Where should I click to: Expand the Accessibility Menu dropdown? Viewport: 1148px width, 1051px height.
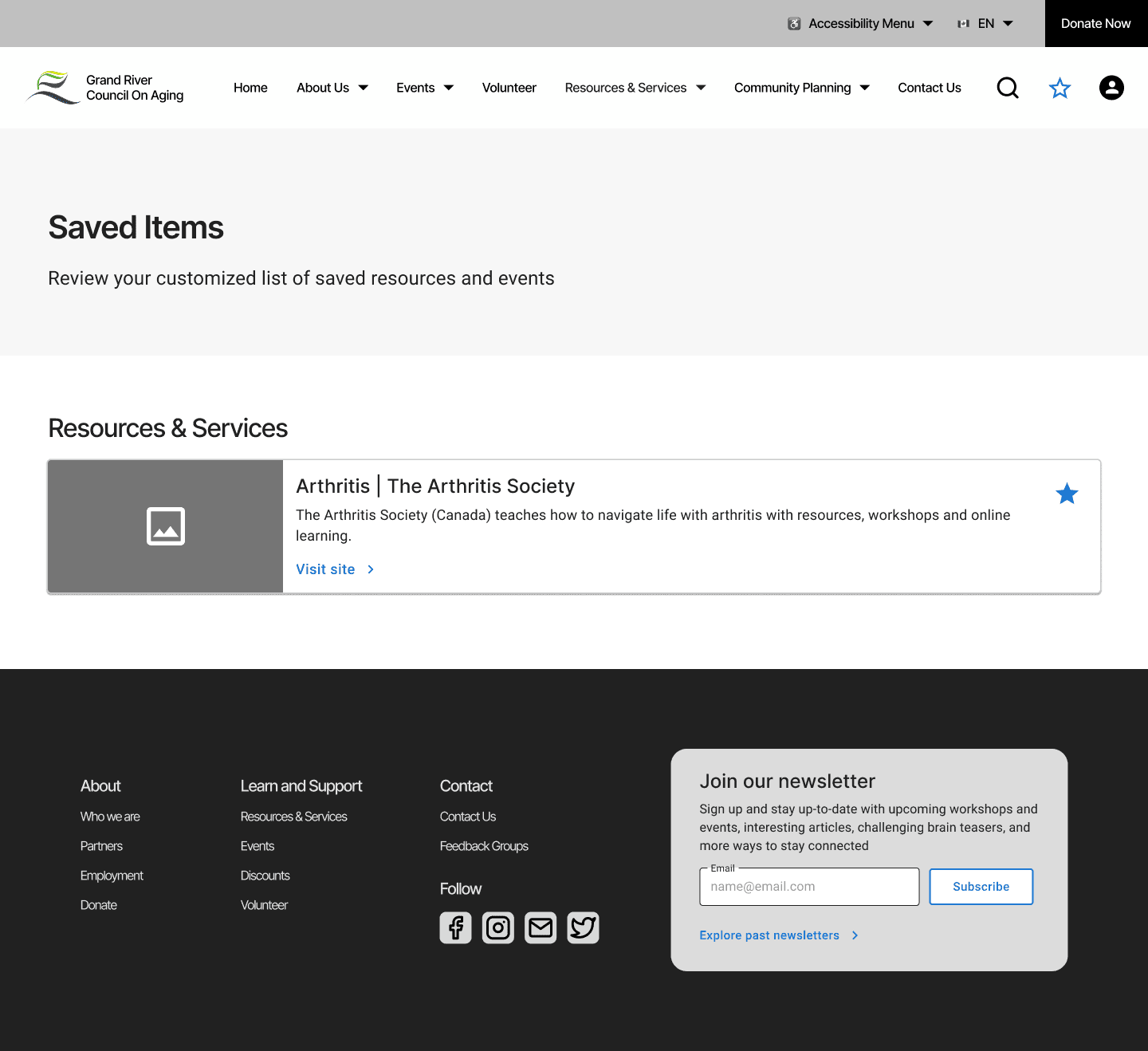point(860,24)
